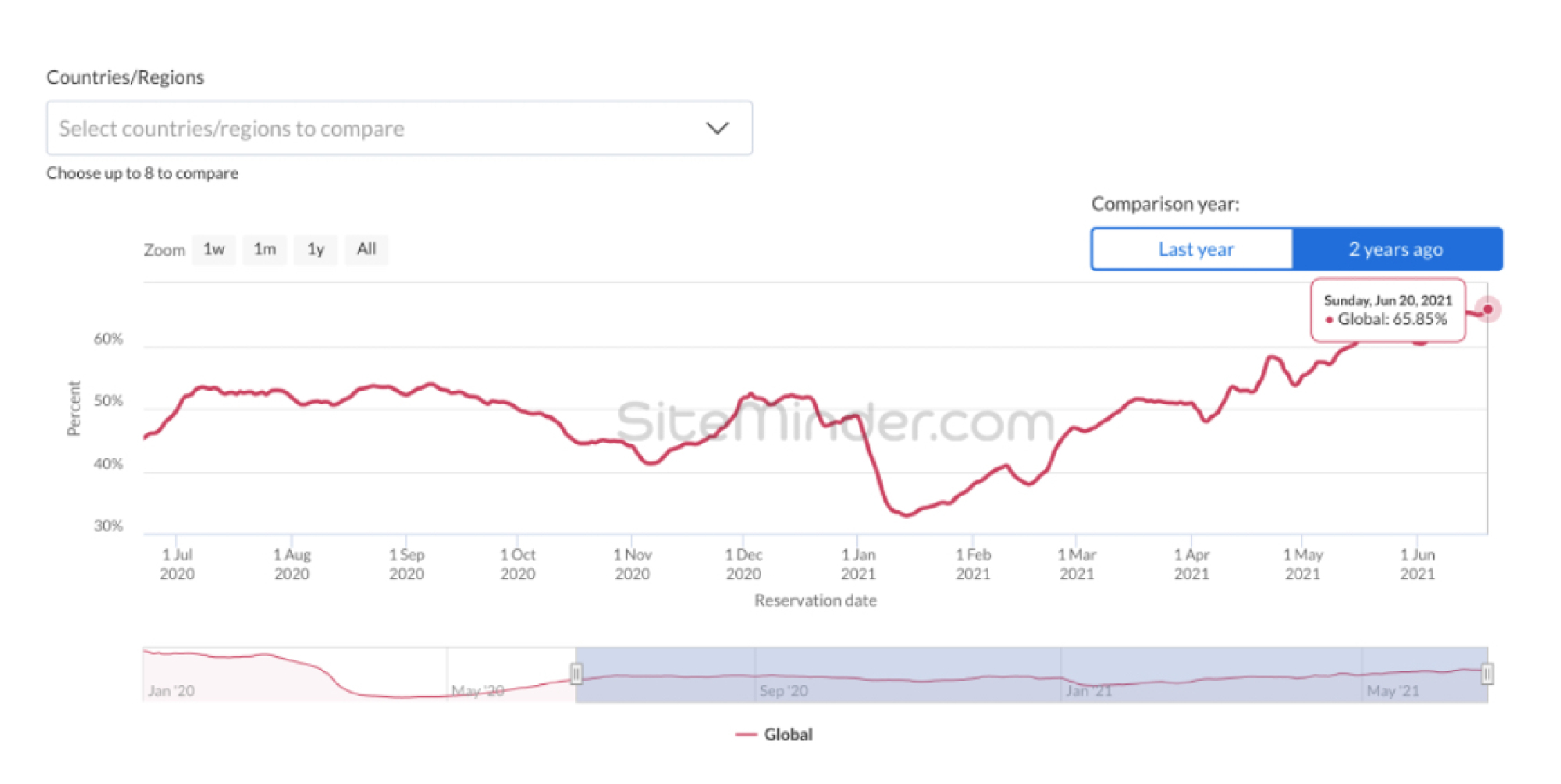Enable the 2 years ago comparison
1561x784 pixels.
(x=1396, y=248)
